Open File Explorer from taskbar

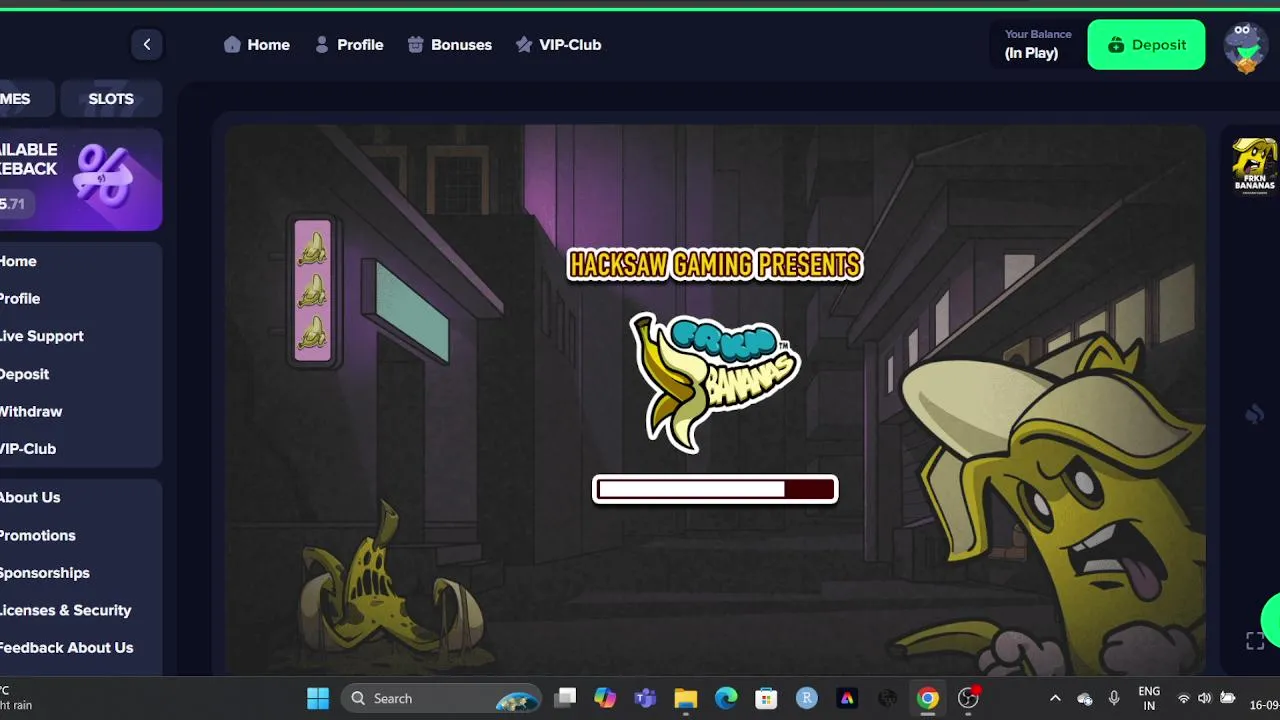(685, 698)
